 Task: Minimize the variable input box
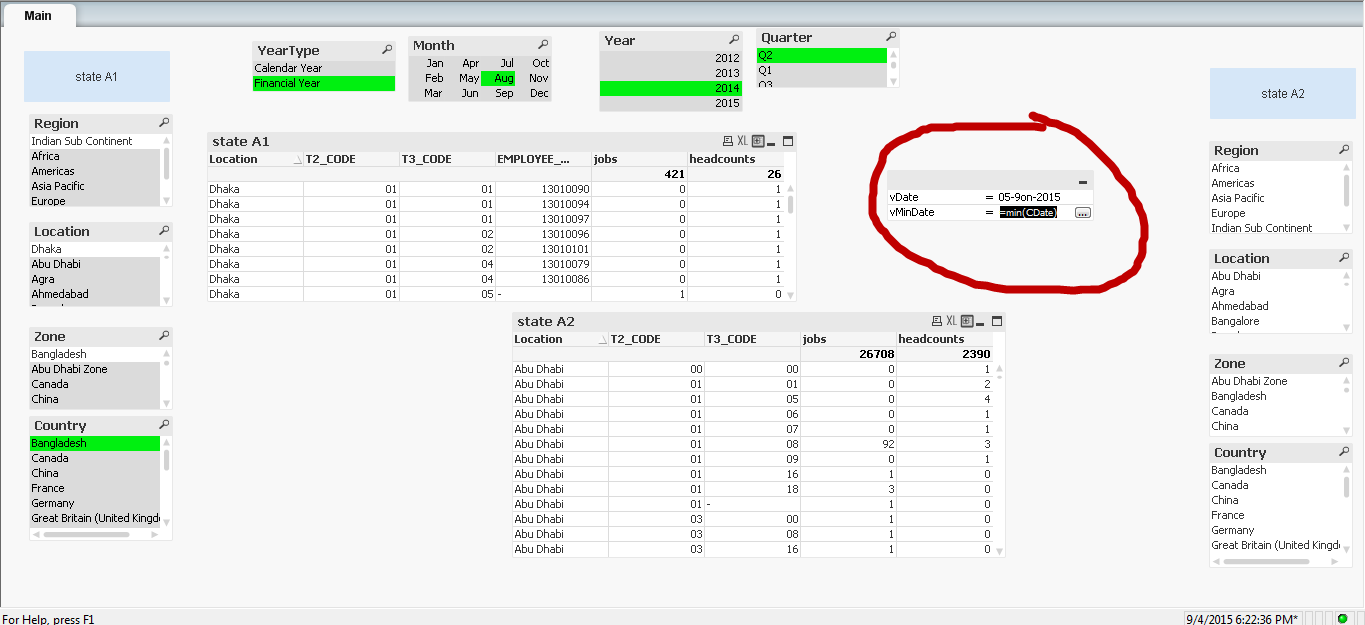click(x=1084, y=182)
